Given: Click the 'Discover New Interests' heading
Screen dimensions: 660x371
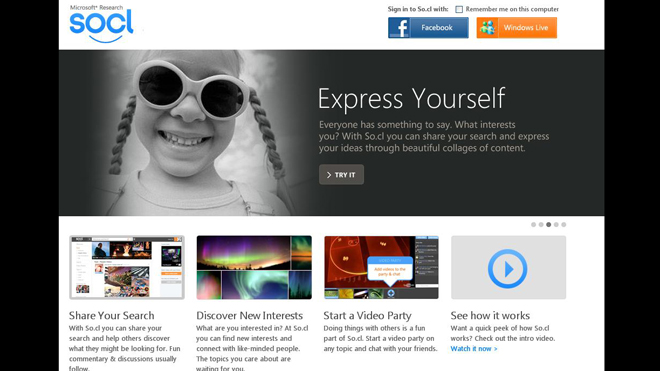Looking at the screenshot, I should [250, 315].
